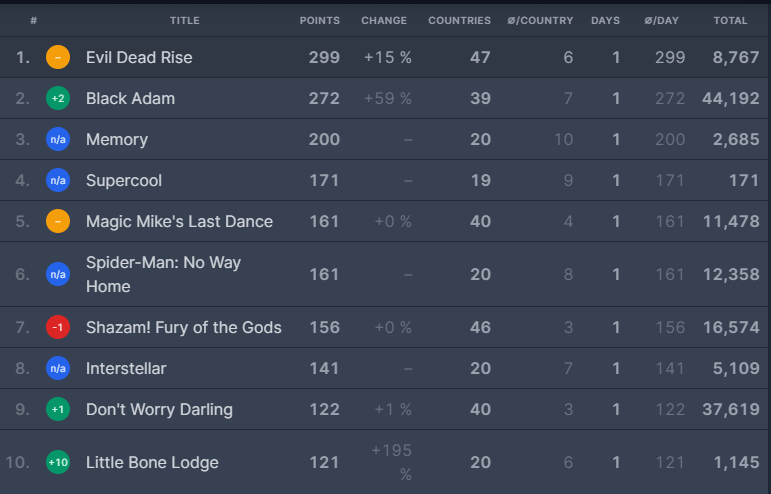This screenshot has height=494, width=771.
Task: Click the green +1 badge for Don't Worry Darling
Action: coord(58,409)
